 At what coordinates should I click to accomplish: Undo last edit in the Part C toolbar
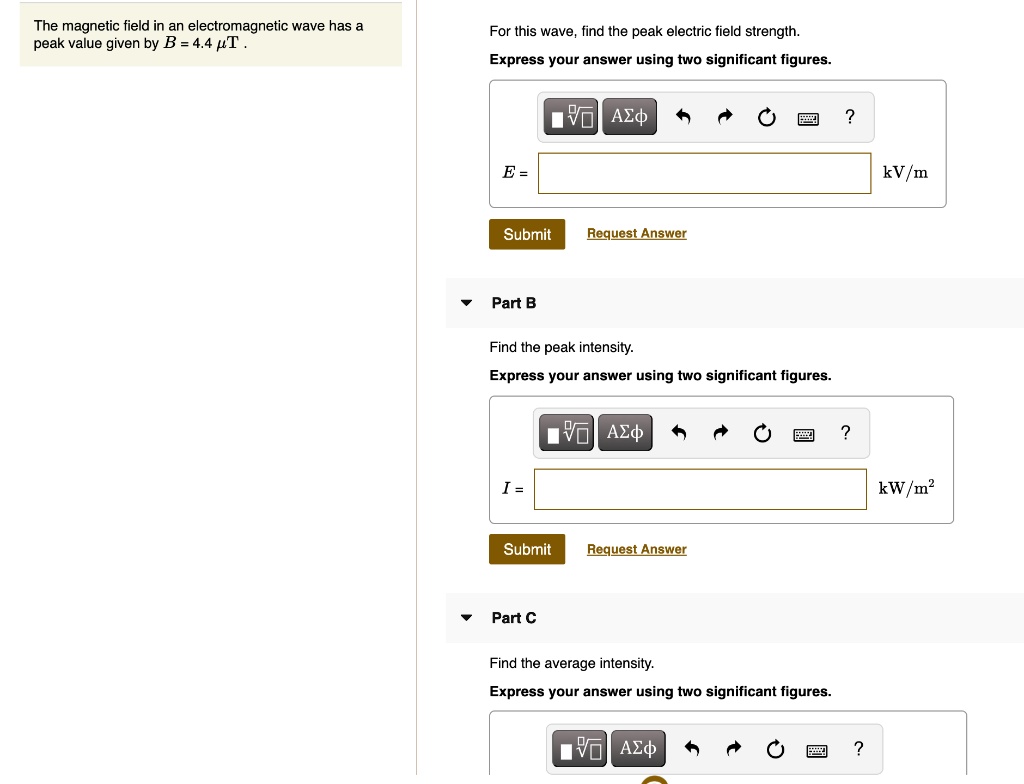[692, 749]
